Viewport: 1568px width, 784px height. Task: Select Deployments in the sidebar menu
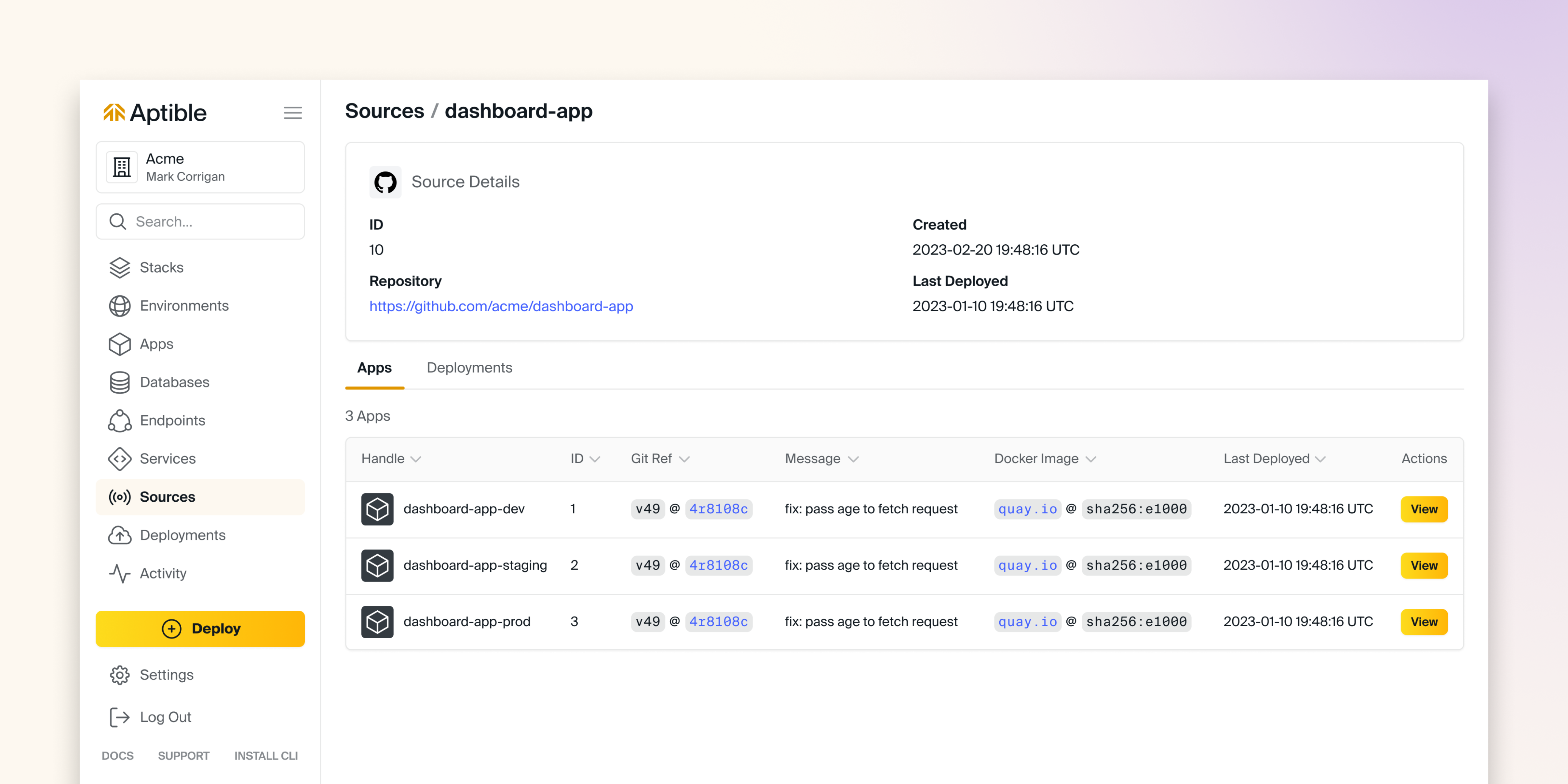(182, 535)
